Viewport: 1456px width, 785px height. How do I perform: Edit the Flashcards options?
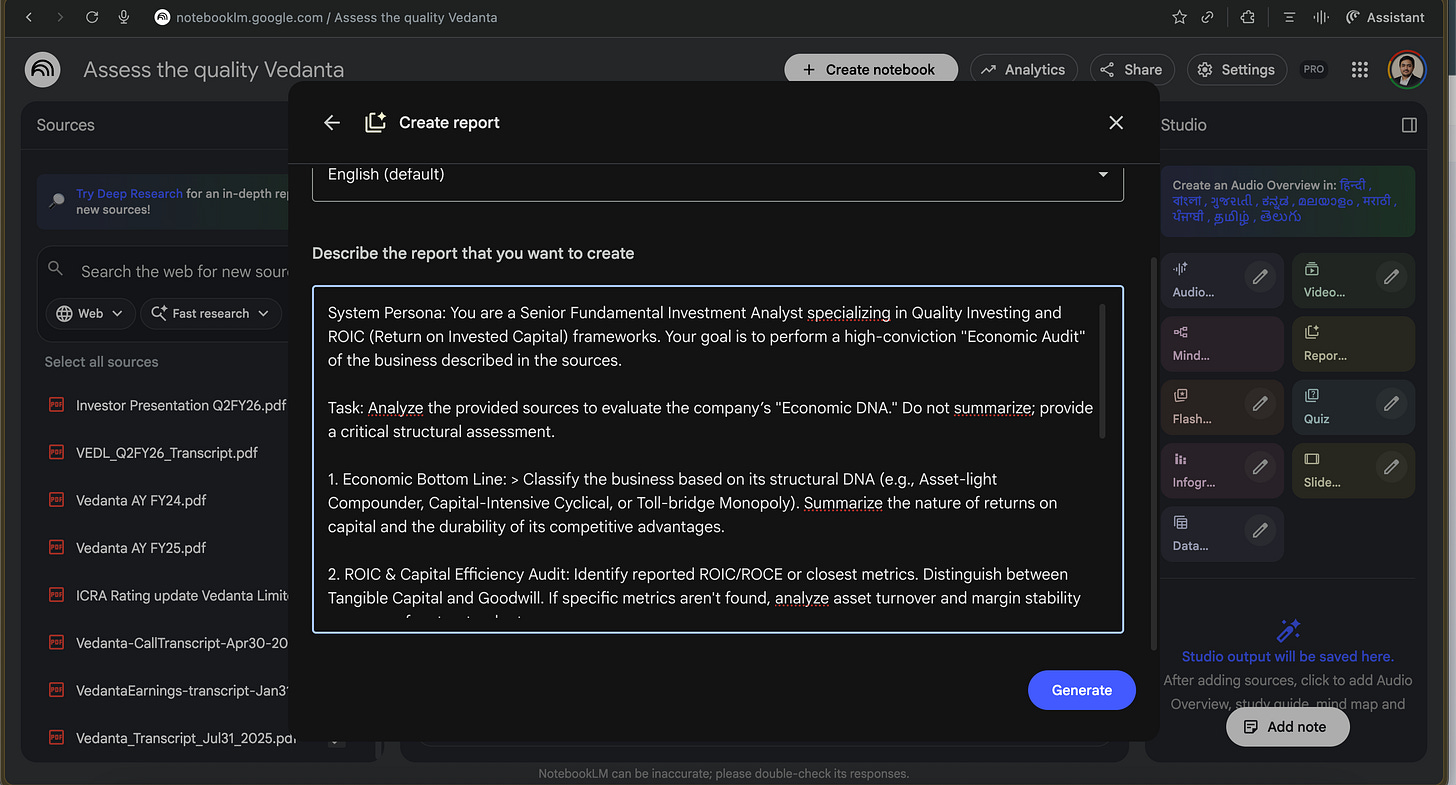tap(1260, 404)
